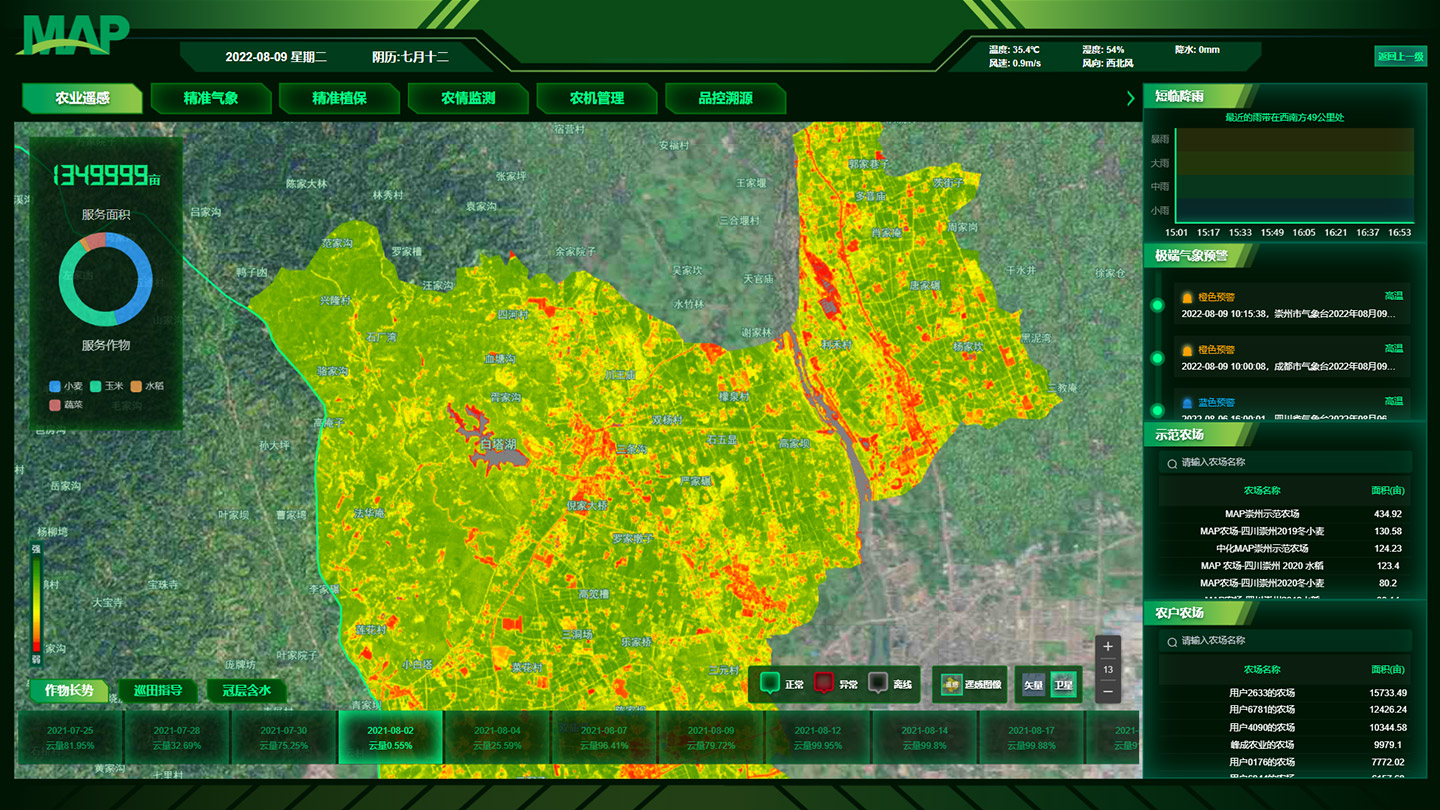The image size is (1440, 810).
Task: Open the first 橙色预警 alert card
Action: pos(1294,305)
